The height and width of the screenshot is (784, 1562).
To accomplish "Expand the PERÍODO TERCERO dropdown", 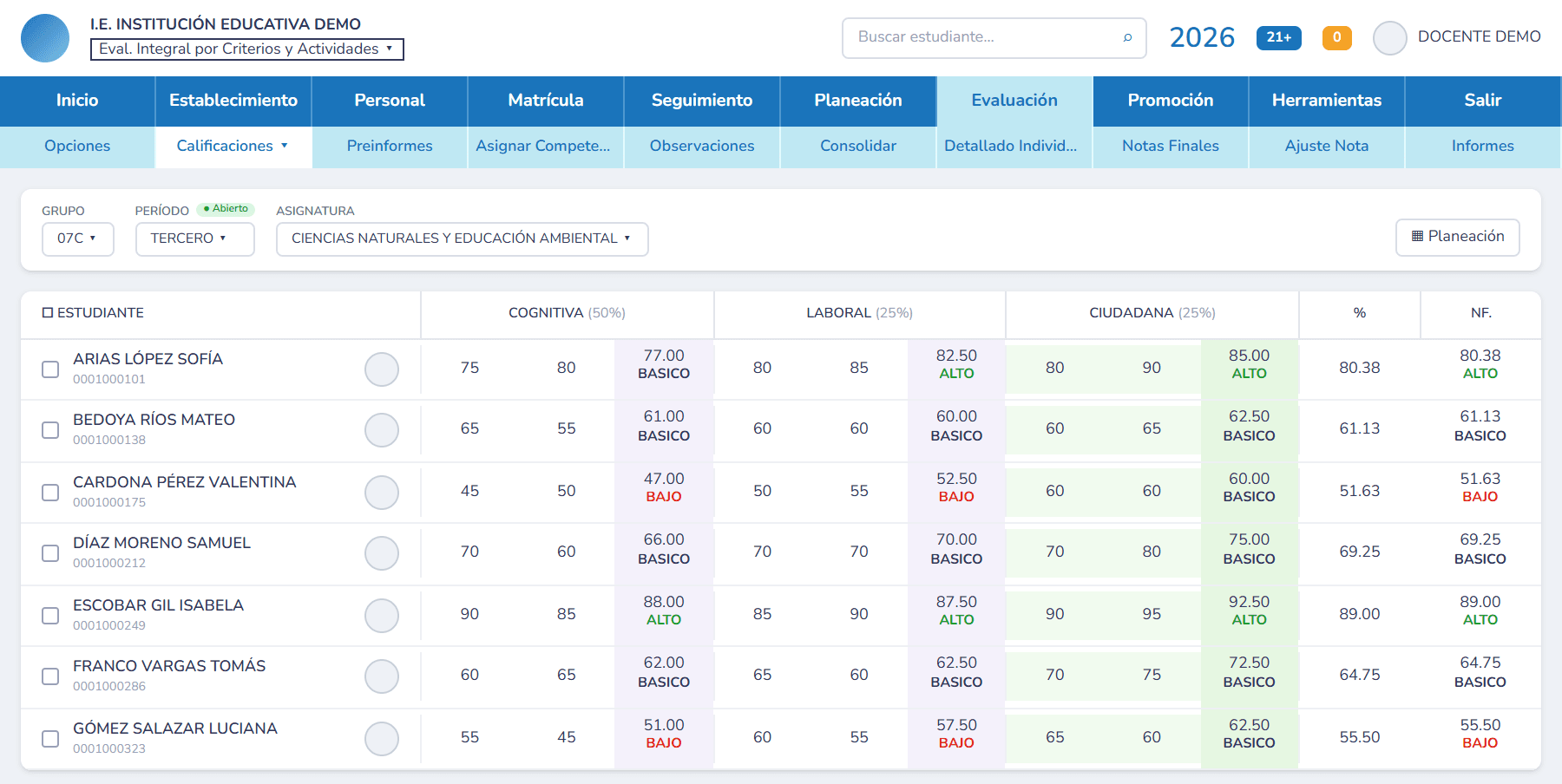I will point(194,238).
